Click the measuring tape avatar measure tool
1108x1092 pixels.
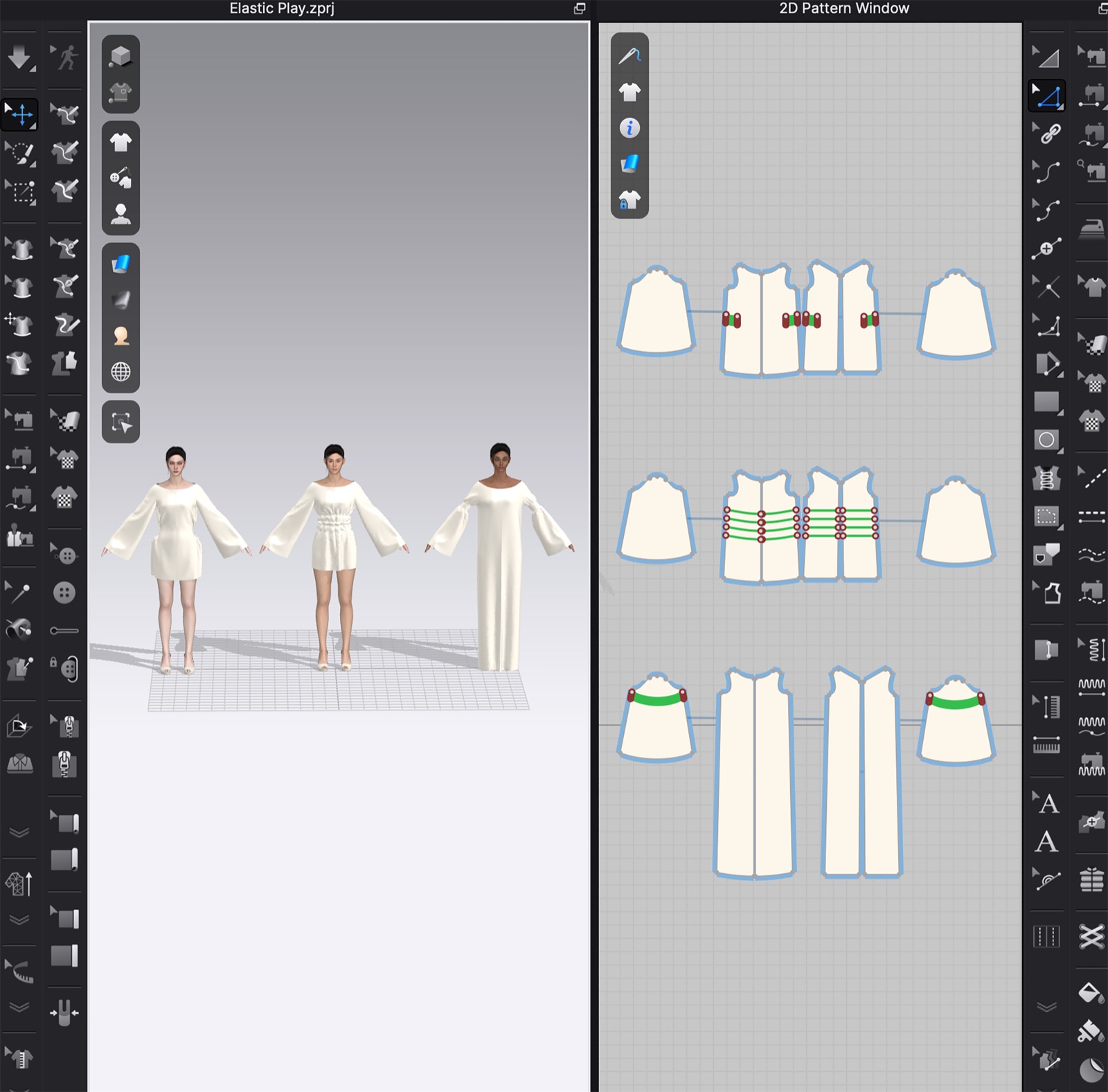coord(20,970)
